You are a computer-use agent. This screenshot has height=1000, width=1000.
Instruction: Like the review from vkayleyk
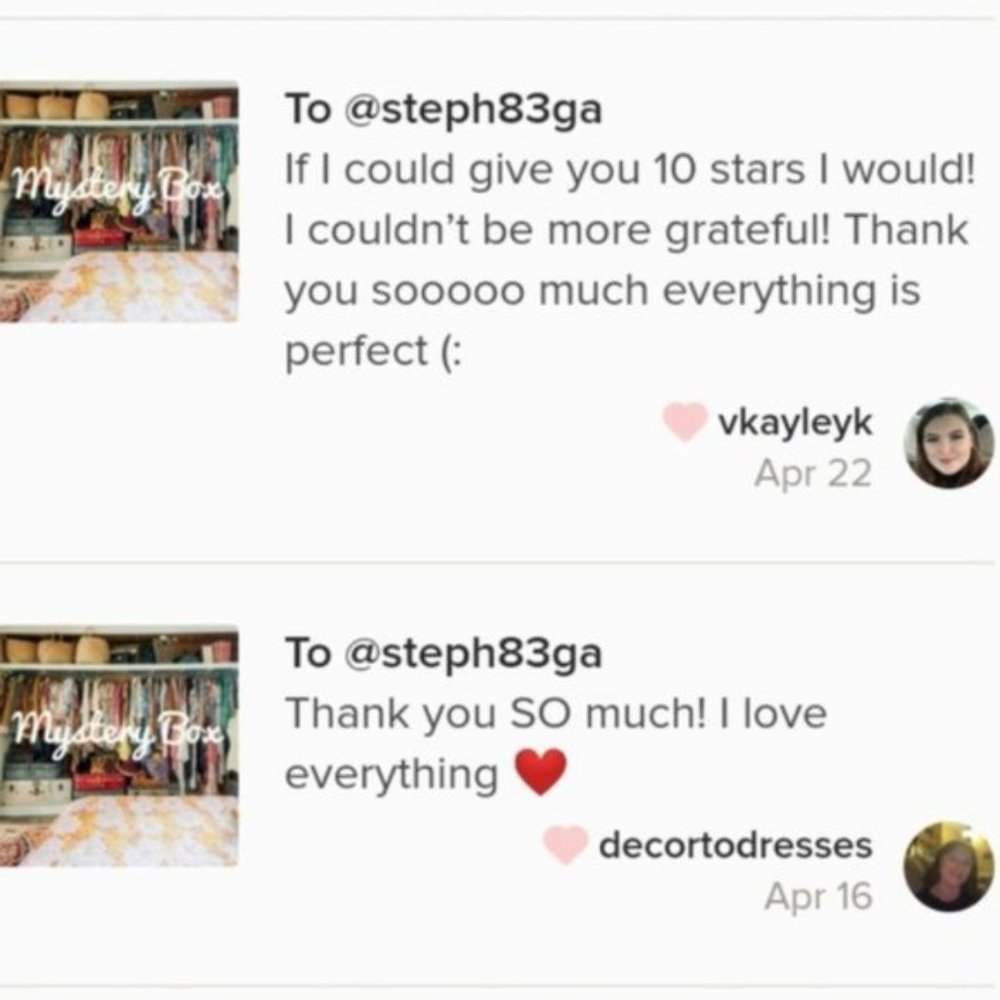coord(684,423)
